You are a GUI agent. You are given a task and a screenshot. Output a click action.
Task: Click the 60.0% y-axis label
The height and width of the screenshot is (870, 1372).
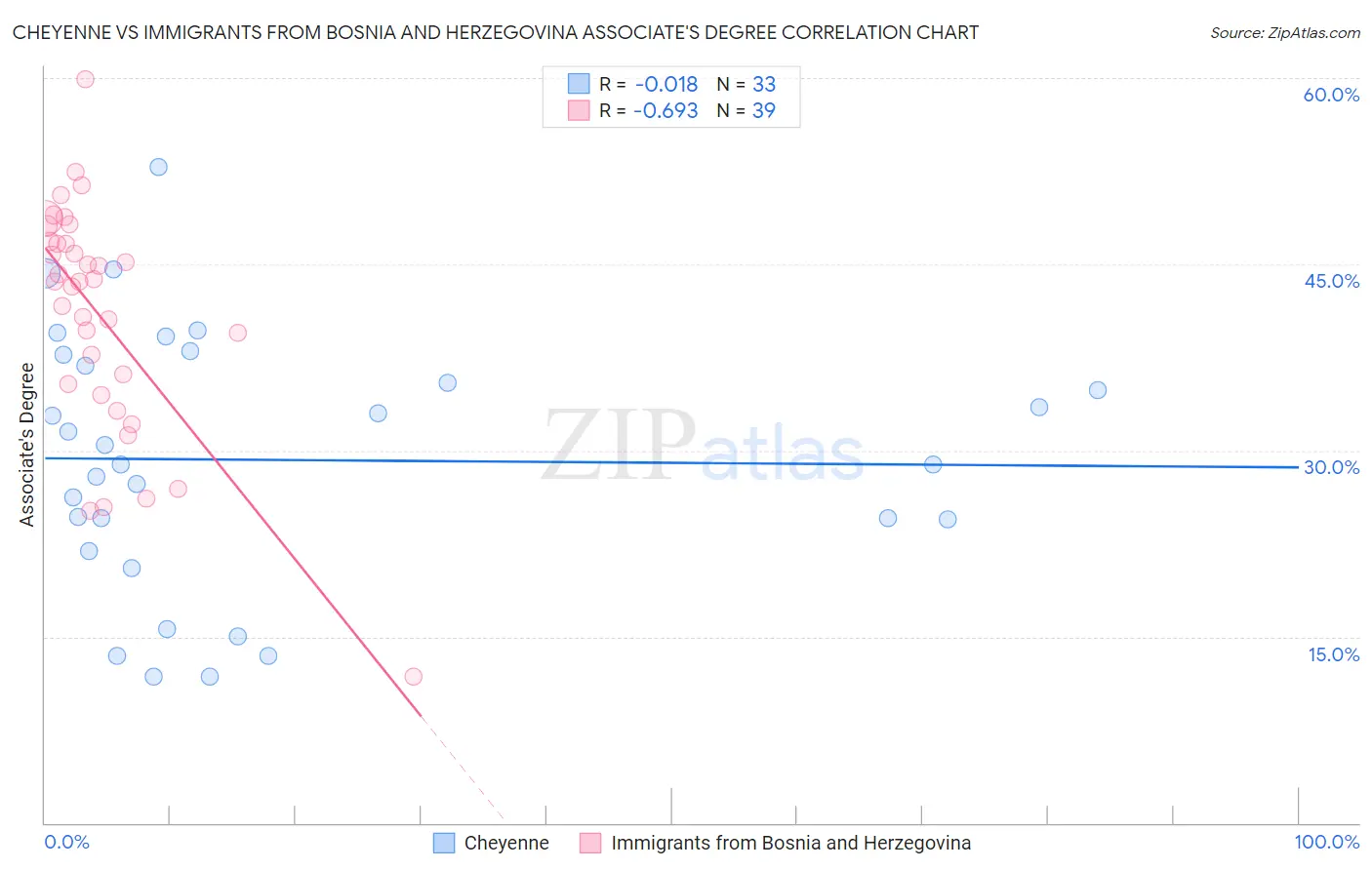point(1331,95)
